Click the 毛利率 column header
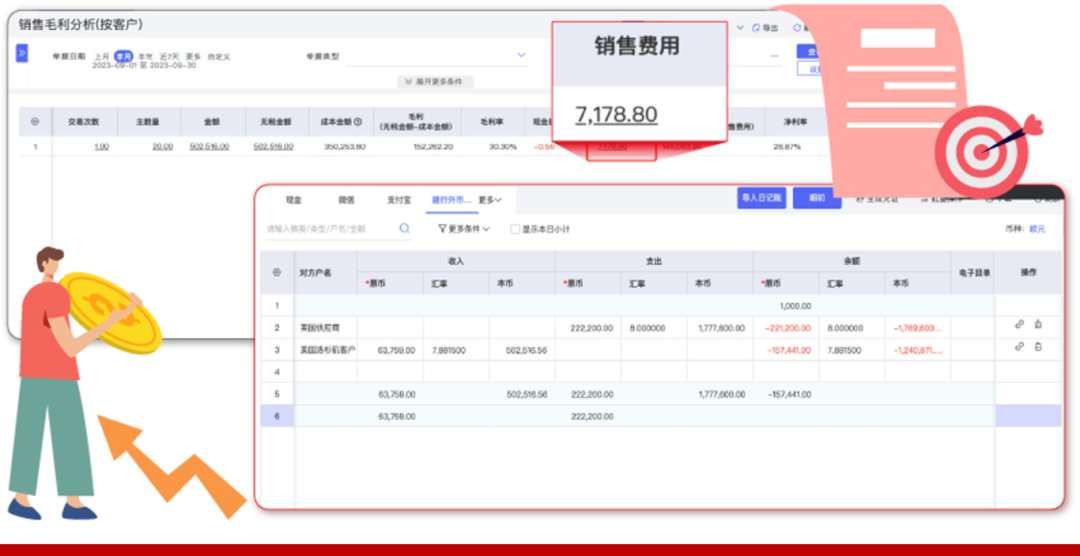 493,121
